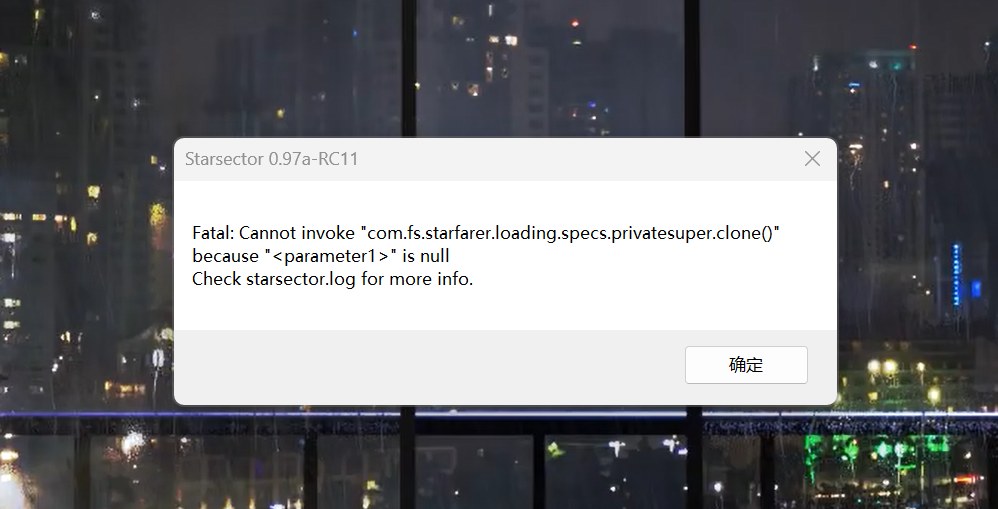Click the "RC11" part of the window title
Image resolution: width=998 pixels, height=509 pixels.
tap(338, 159)
